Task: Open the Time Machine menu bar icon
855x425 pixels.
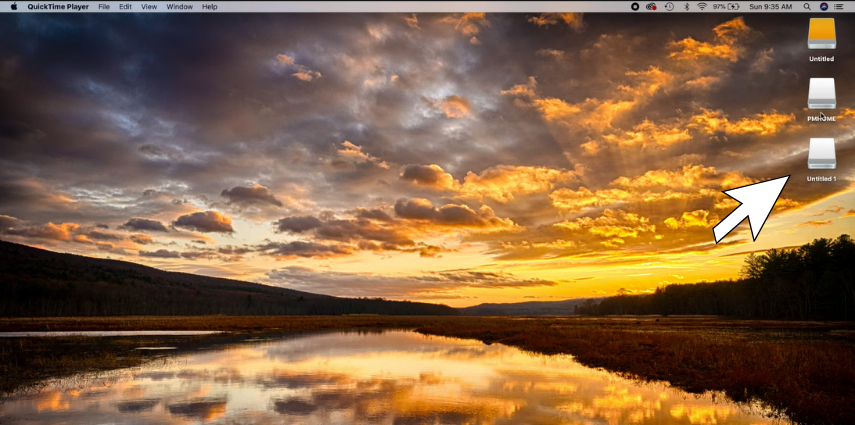Action: click(x=669, y=7)
